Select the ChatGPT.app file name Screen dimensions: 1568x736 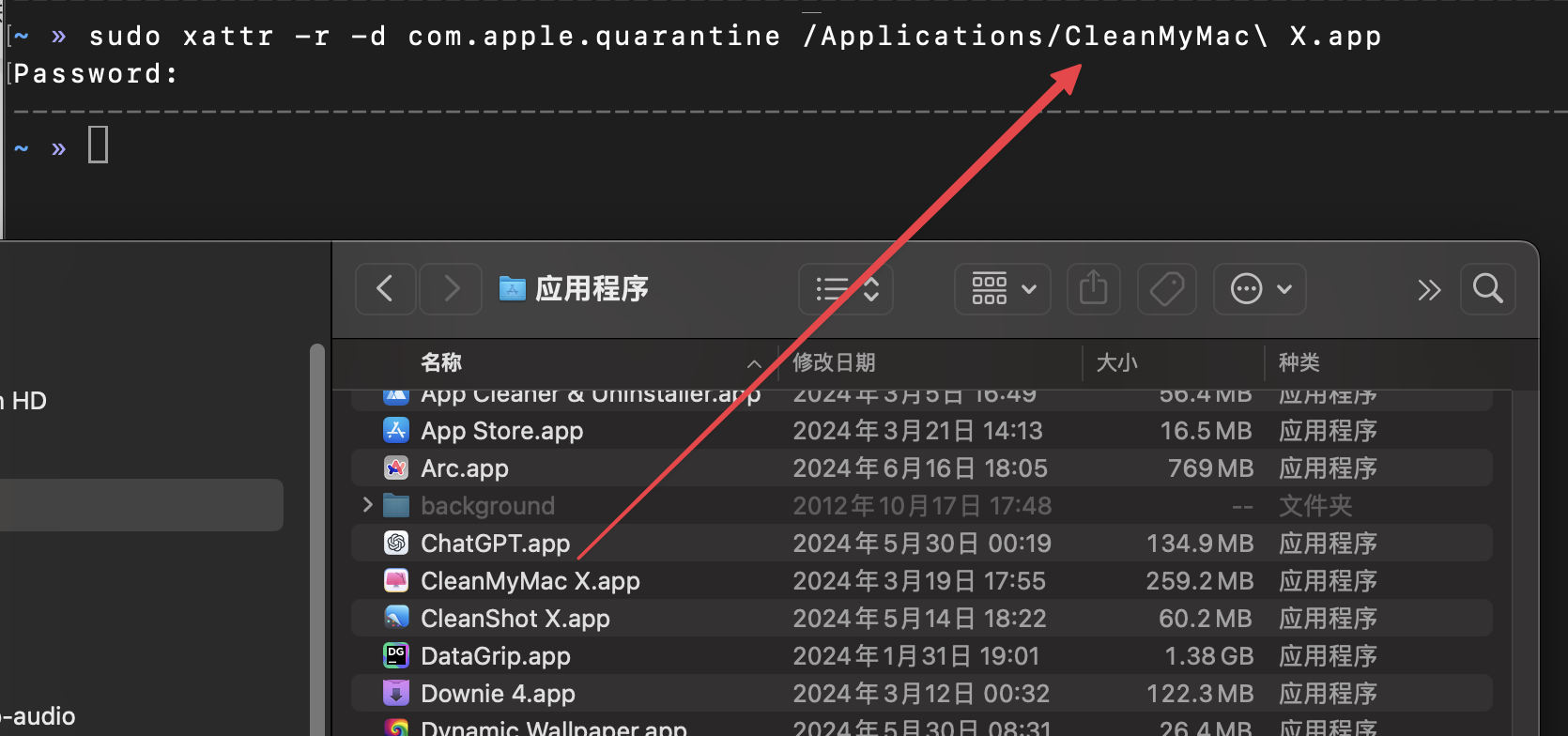(x=496, y=544)
